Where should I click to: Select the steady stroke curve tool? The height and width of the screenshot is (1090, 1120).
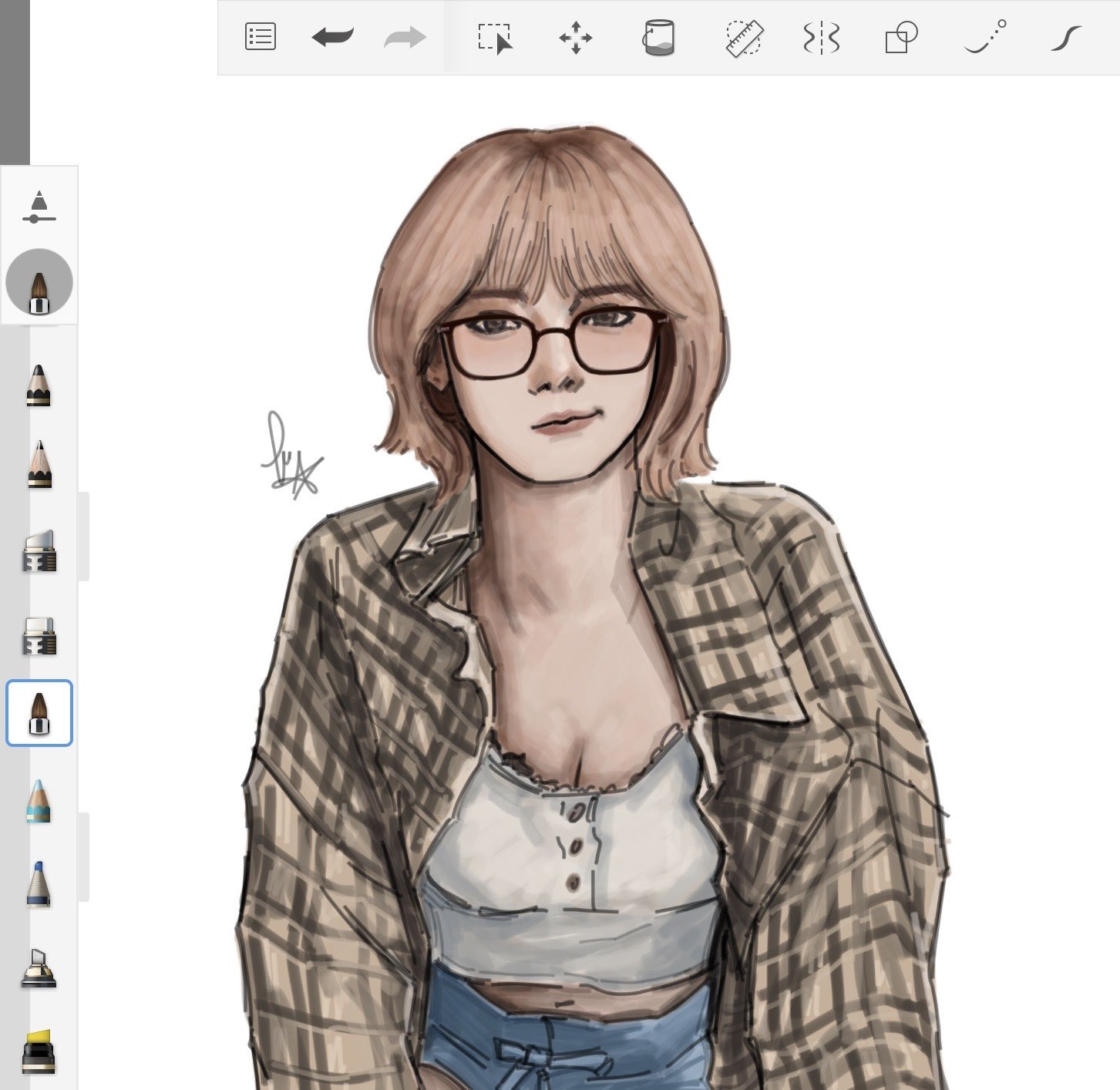tap(1066, 38)
